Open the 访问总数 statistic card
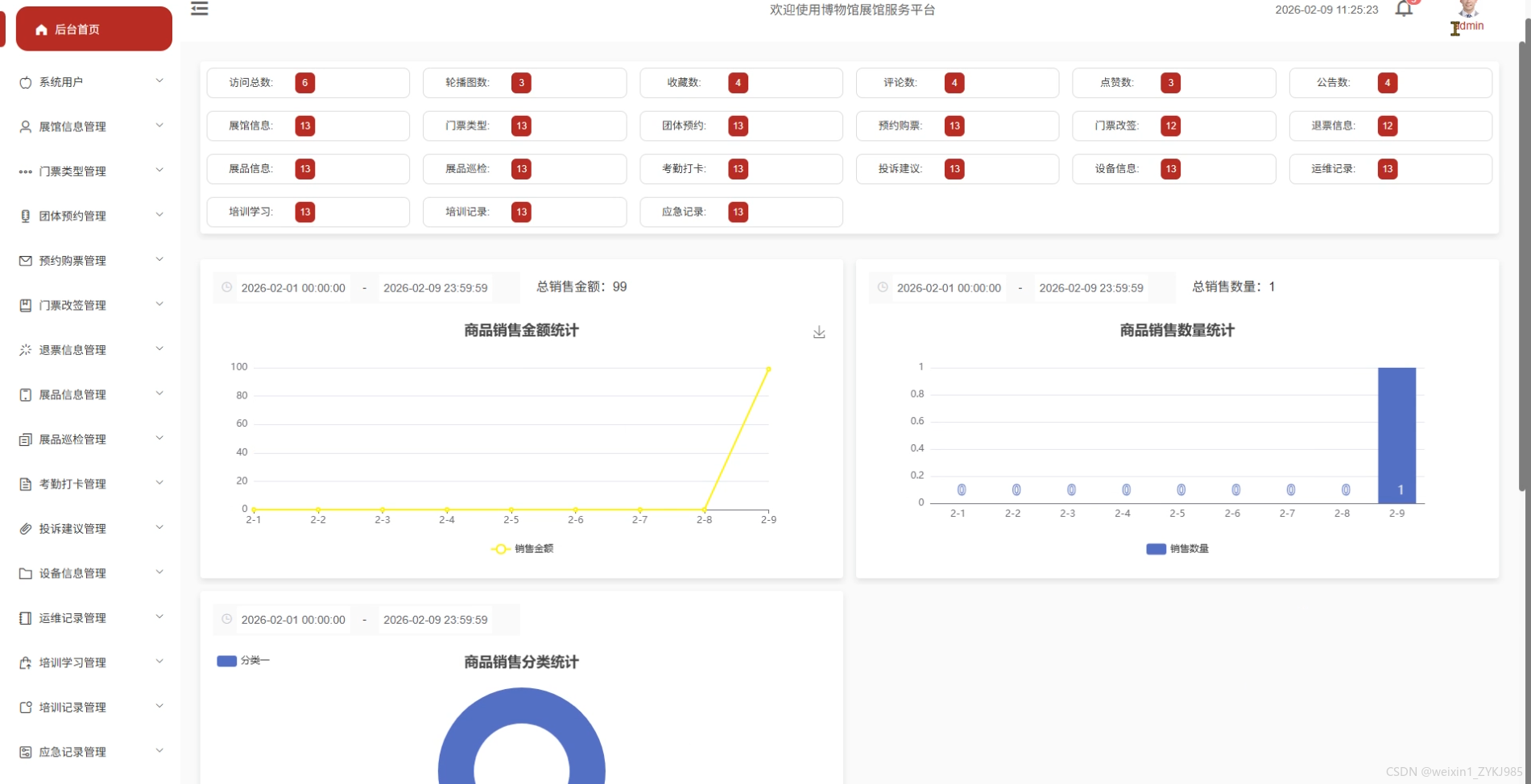This screenshot has width=1531, height=784. point(308,83)
